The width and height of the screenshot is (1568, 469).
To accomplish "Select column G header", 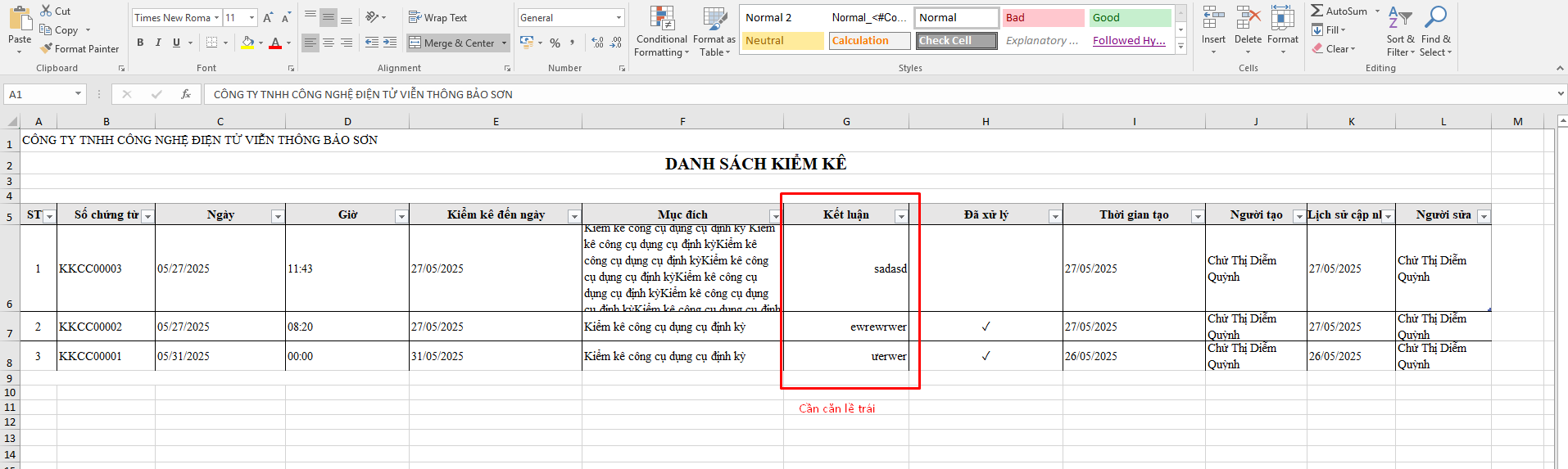I will pos(846,121).
